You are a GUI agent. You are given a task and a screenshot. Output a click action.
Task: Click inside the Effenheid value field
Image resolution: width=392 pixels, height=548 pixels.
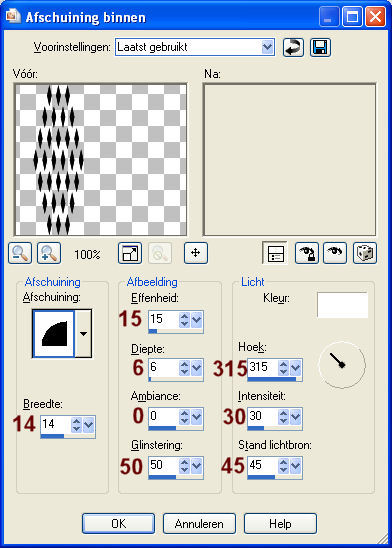[164, 319]
